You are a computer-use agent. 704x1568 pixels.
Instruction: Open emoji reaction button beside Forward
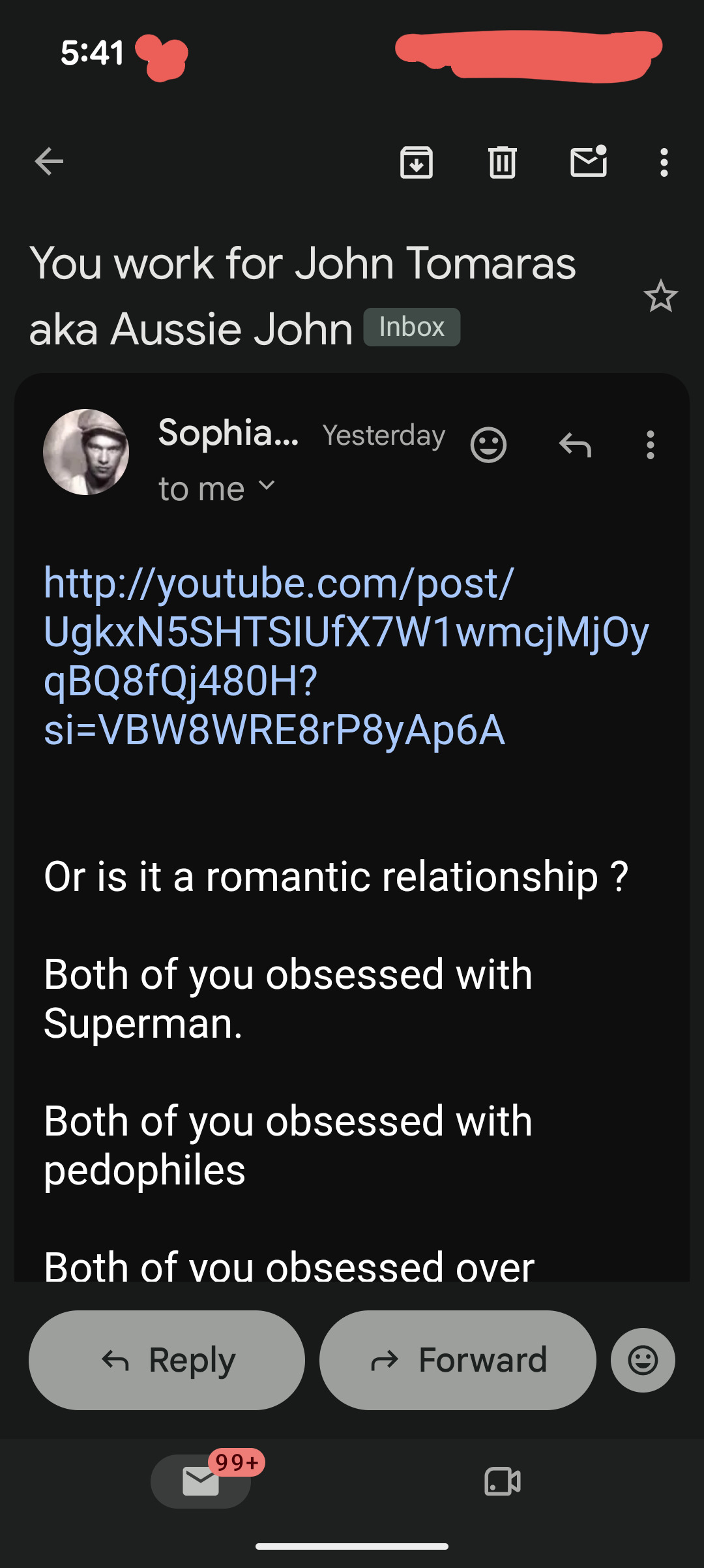pos(643,1360)
